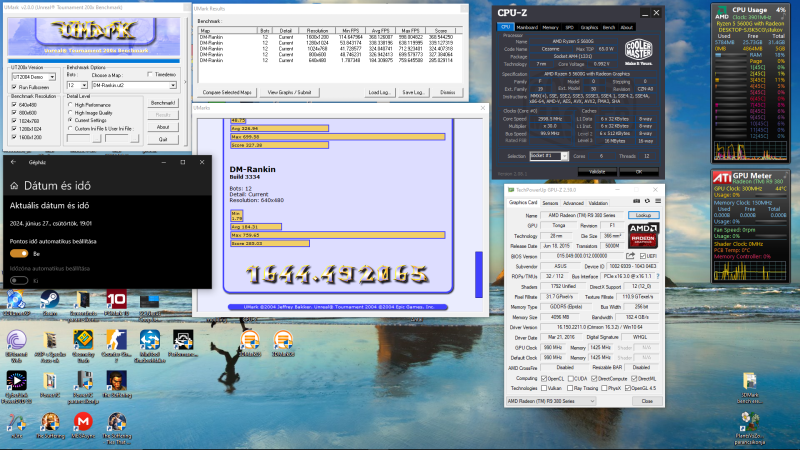Click the Cooler Master logo in CPU-Z
This screenshot has height=450, width=800.
point(638,53)
